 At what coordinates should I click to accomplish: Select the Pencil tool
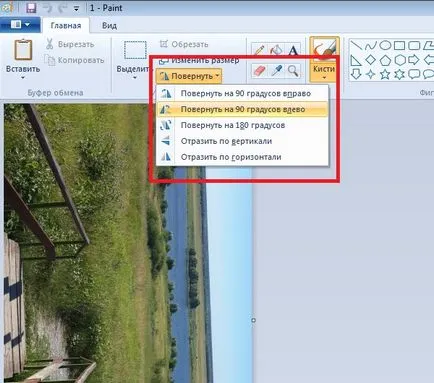(259, 51)
